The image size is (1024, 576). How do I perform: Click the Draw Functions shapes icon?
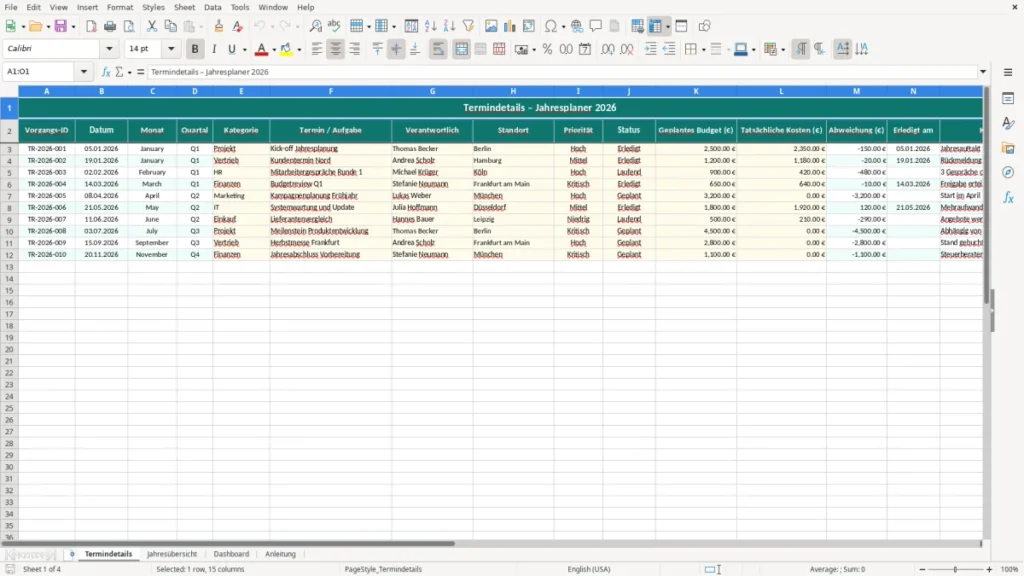click(704, 26)
